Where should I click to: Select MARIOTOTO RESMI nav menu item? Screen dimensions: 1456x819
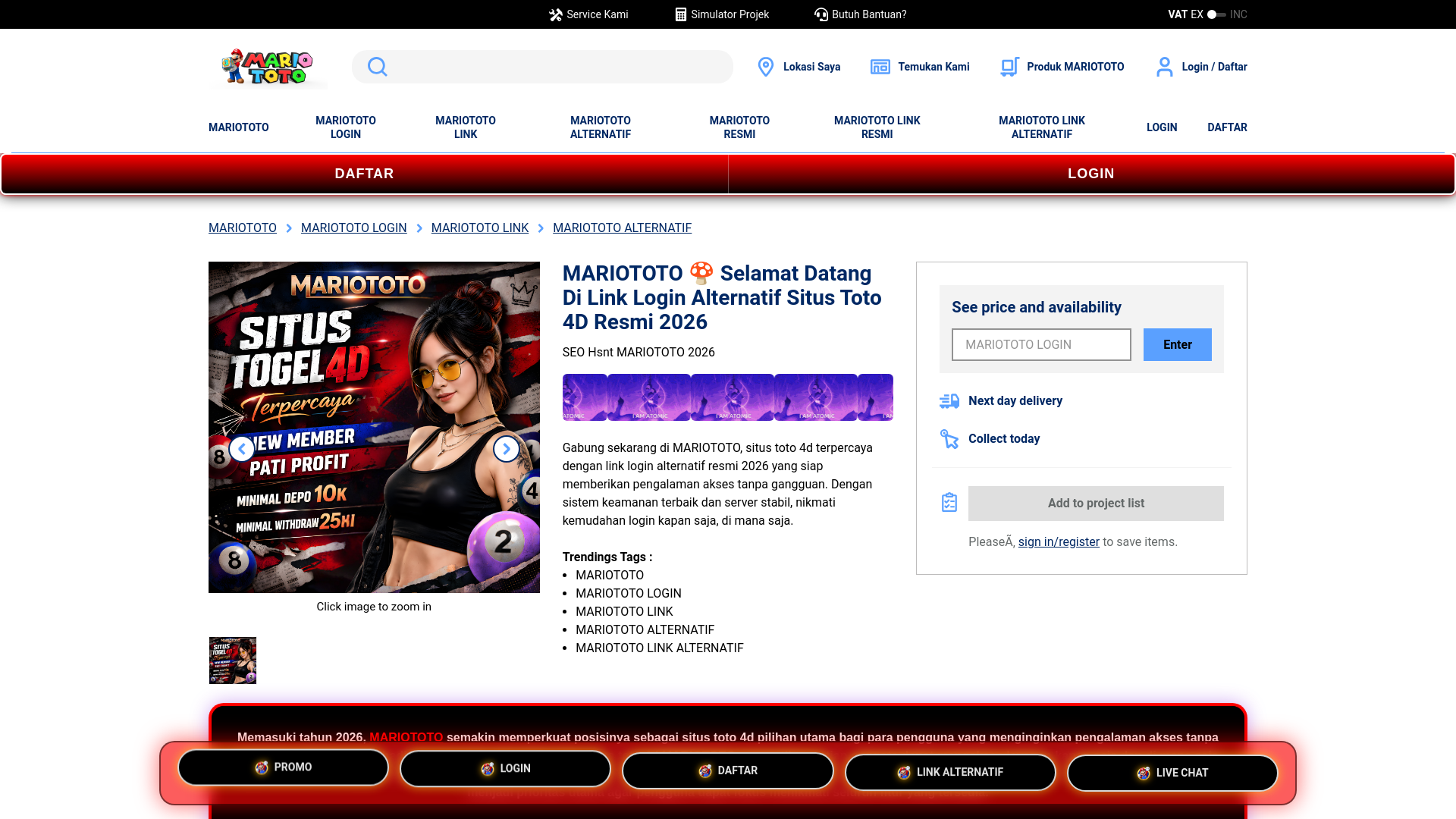point(739,127)
